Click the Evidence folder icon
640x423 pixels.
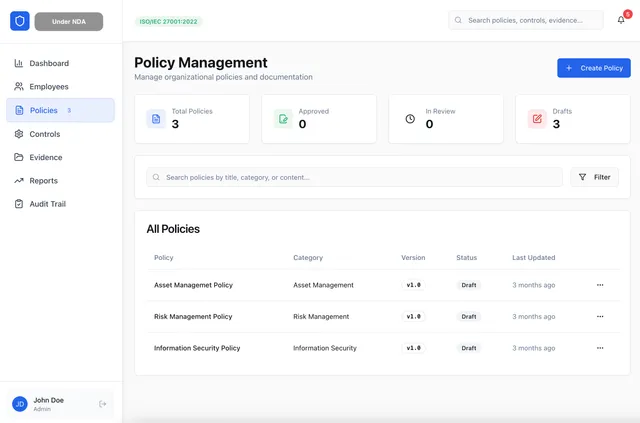click(x=19, y=157)
